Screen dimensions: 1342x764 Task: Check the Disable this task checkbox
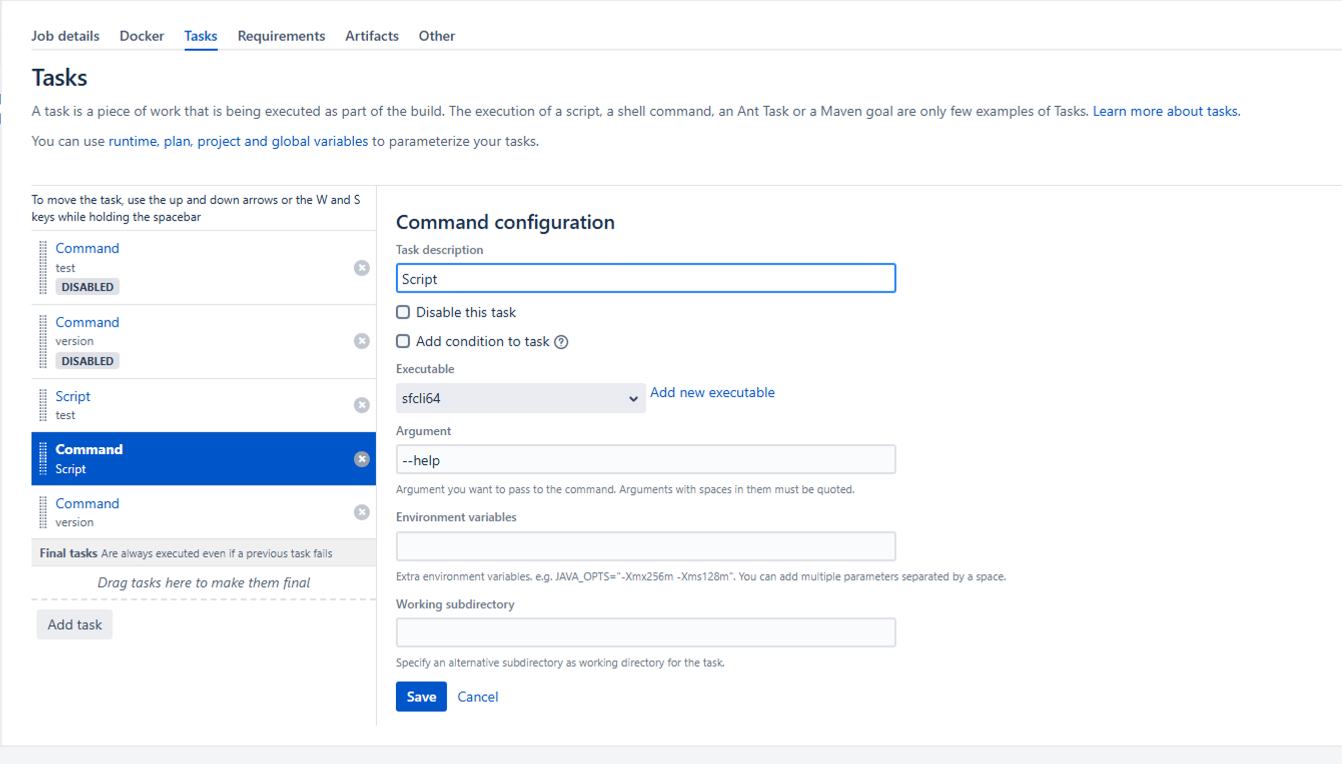pyautogui.click(x=403, y=312)
